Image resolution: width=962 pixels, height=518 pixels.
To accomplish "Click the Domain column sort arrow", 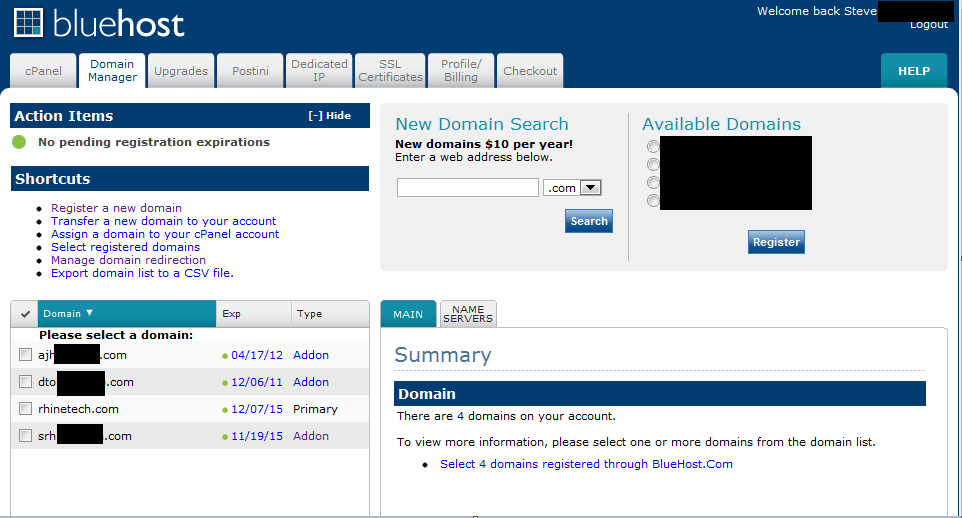I will coord(90,313).
